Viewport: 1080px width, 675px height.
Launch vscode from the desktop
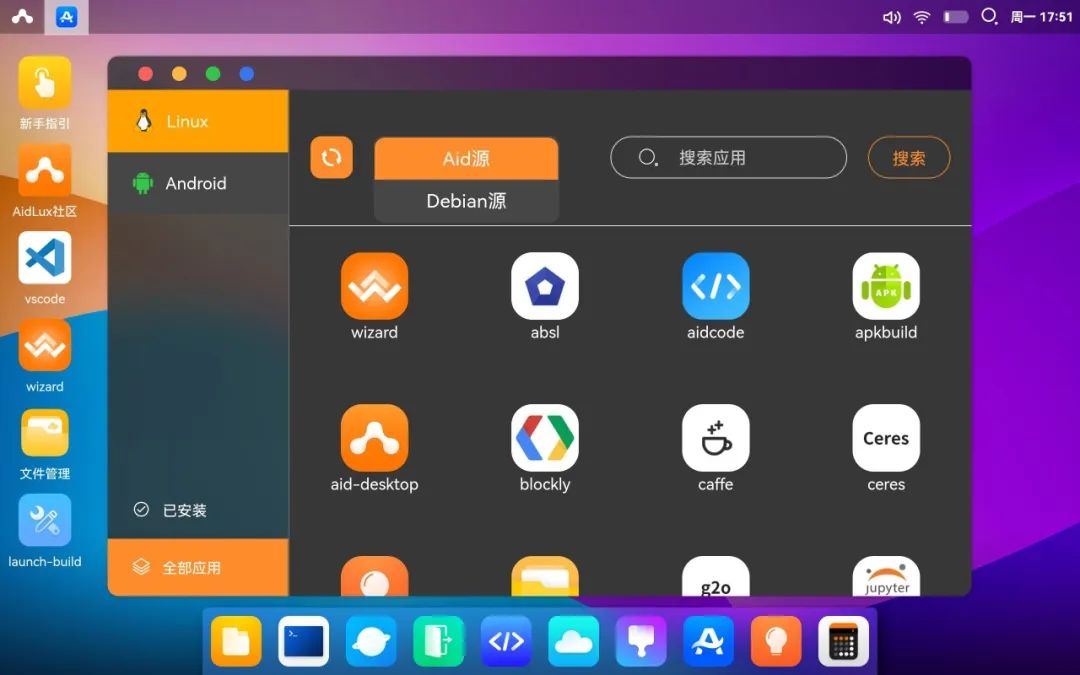(x=45, y=258)
